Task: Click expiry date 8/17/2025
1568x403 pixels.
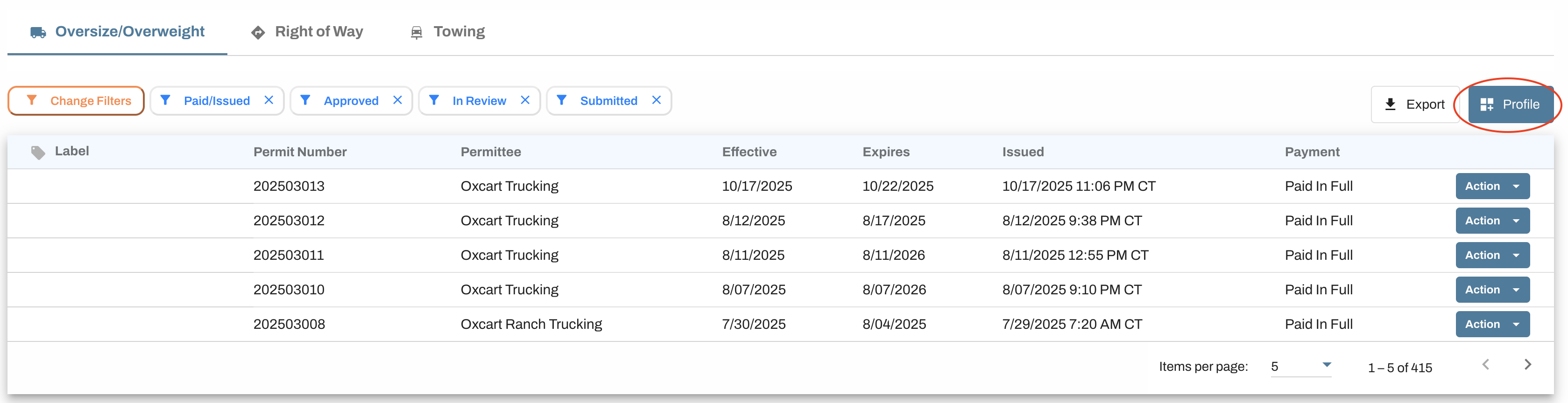Action: point(894,221)
